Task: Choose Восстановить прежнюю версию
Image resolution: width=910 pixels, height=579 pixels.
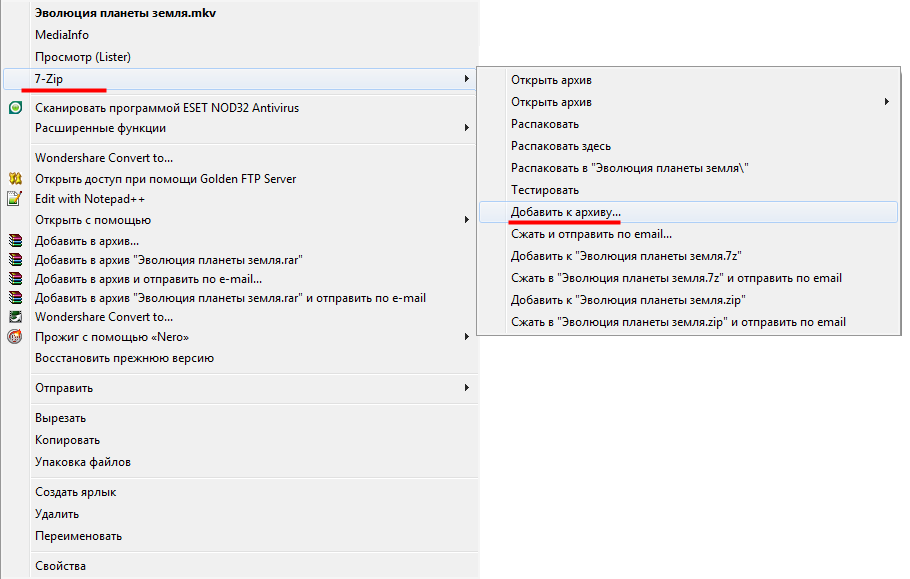Action: pos(124,358)
